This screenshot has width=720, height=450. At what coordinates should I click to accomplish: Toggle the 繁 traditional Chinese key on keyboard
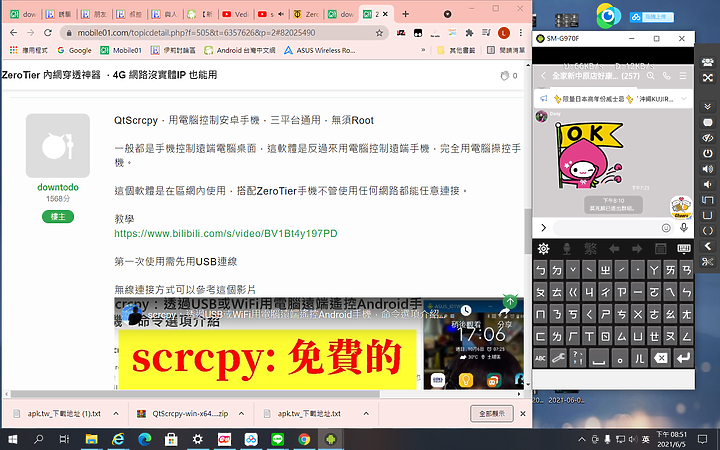[591, 249]
